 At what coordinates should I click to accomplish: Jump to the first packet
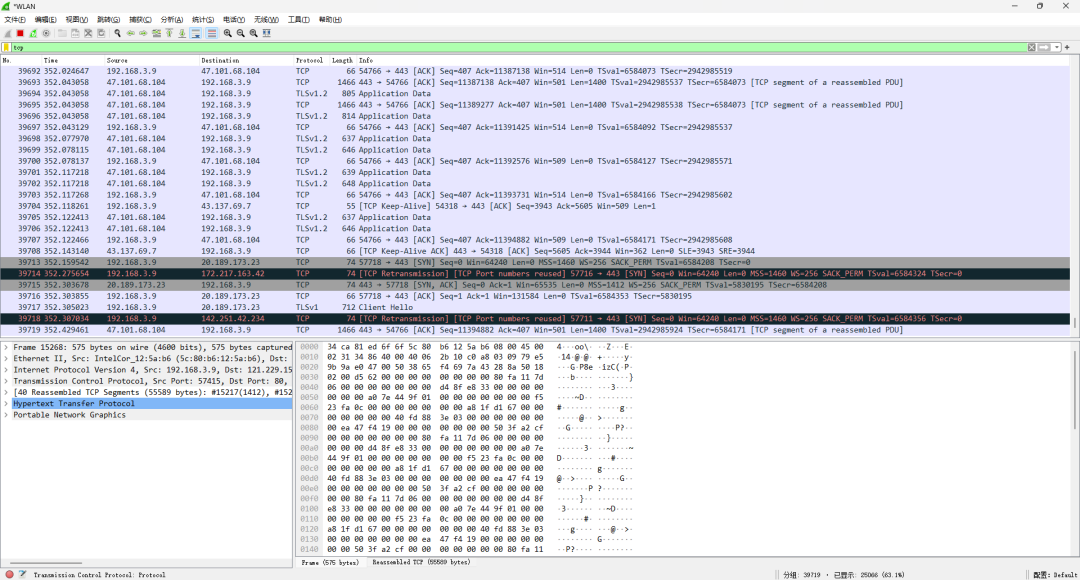point(169,33)
